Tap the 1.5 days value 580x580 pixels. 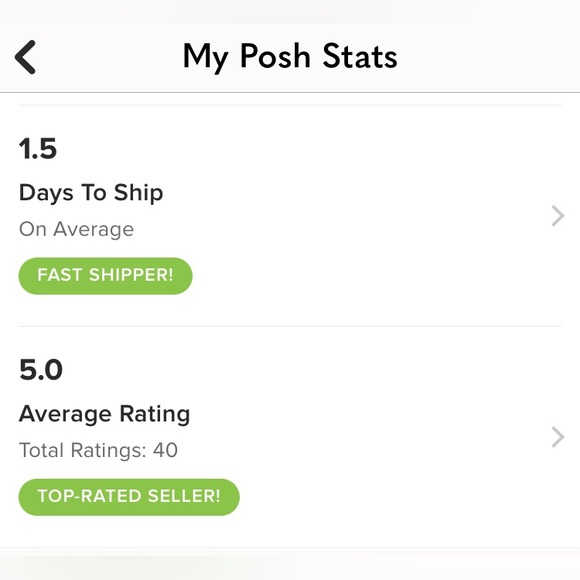pos(38,149)
